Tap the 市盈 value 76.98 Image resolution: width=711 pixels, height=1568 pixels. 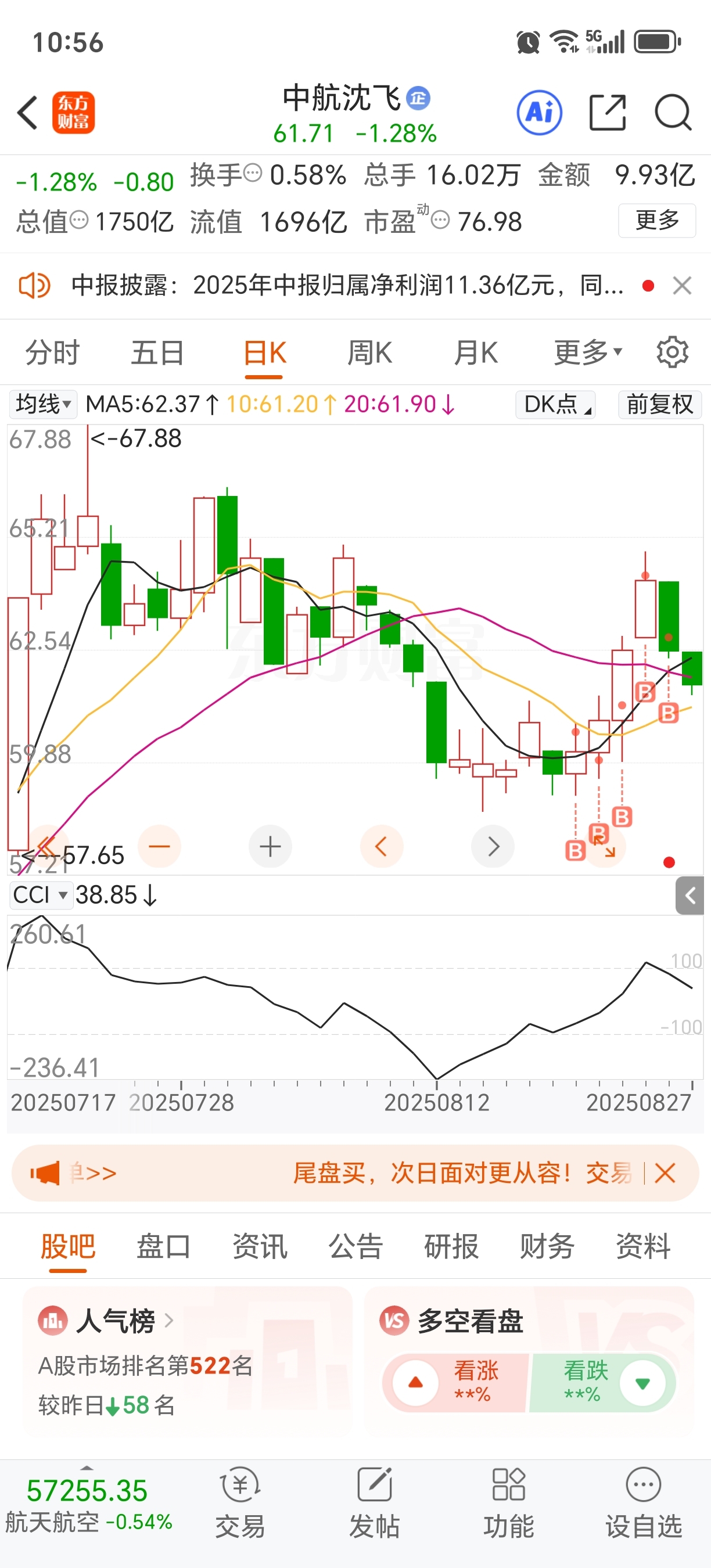(490, 222)
